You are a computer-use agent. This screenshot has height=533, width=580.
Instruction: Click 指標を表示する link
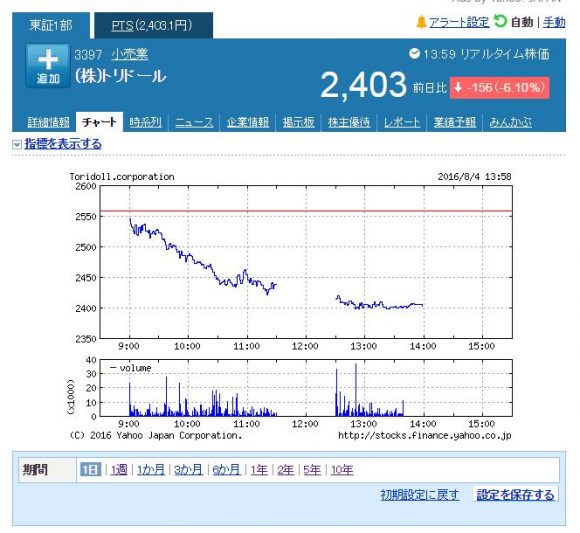tap(63, 144)
